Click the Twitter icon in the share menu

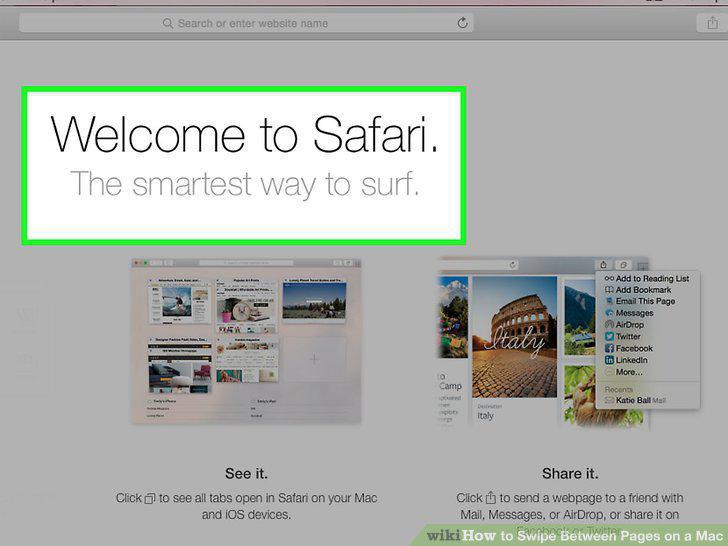609,337
